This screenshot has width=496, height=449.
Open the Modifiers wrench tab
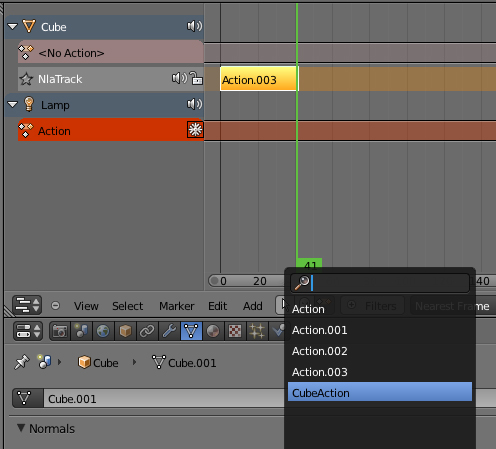169,331
